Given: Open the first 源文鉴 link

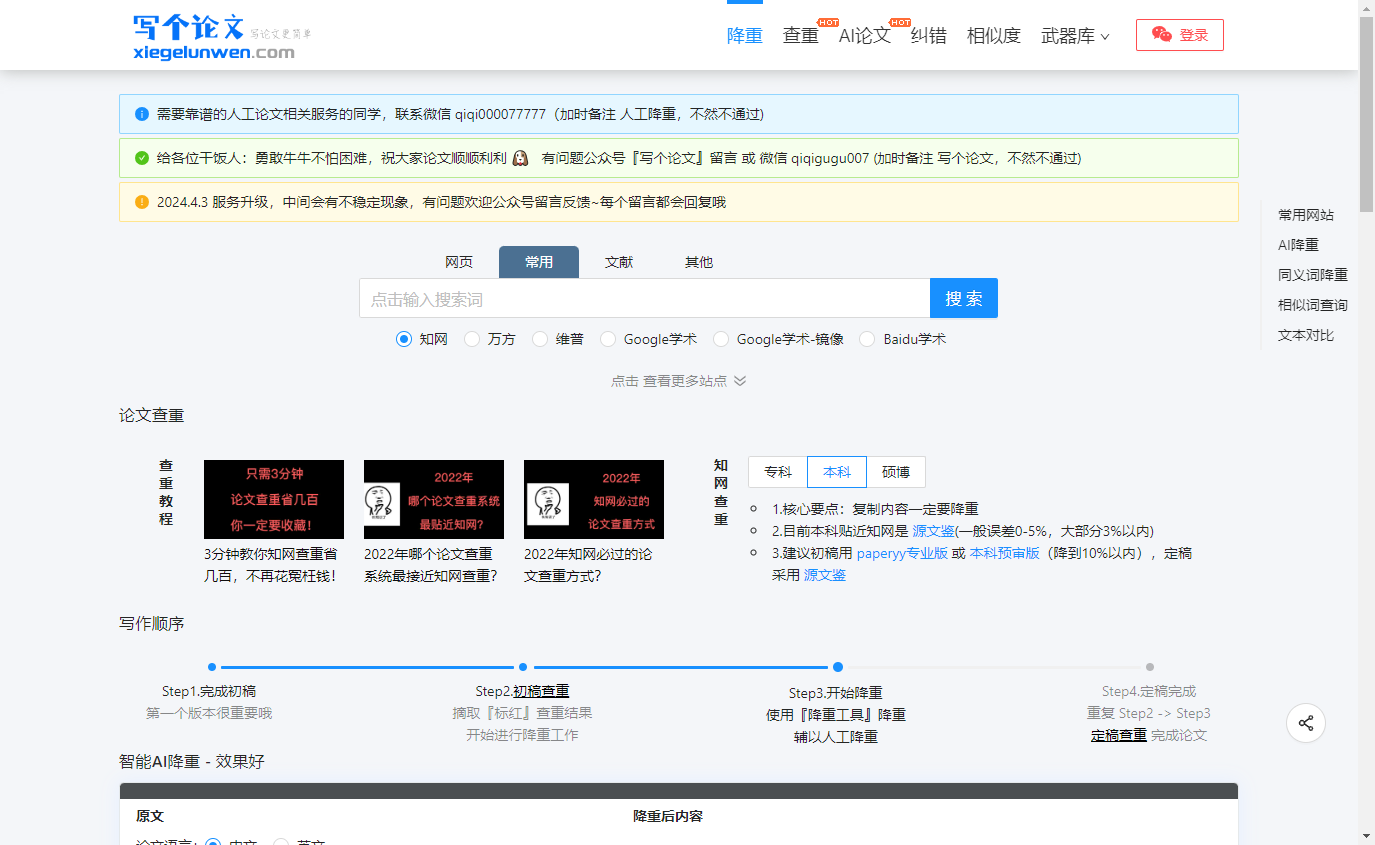Looking at the screenshot, I should click(934, 531).
